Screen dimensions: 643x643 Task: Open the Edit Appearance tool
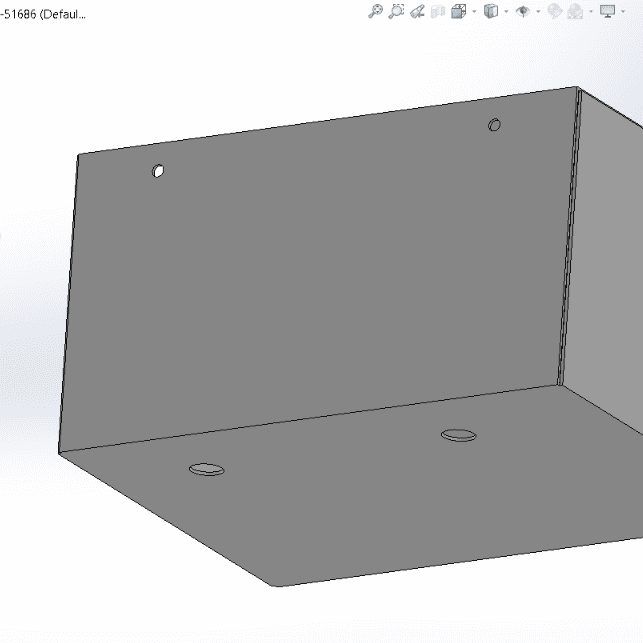click(x=554, y=11)
